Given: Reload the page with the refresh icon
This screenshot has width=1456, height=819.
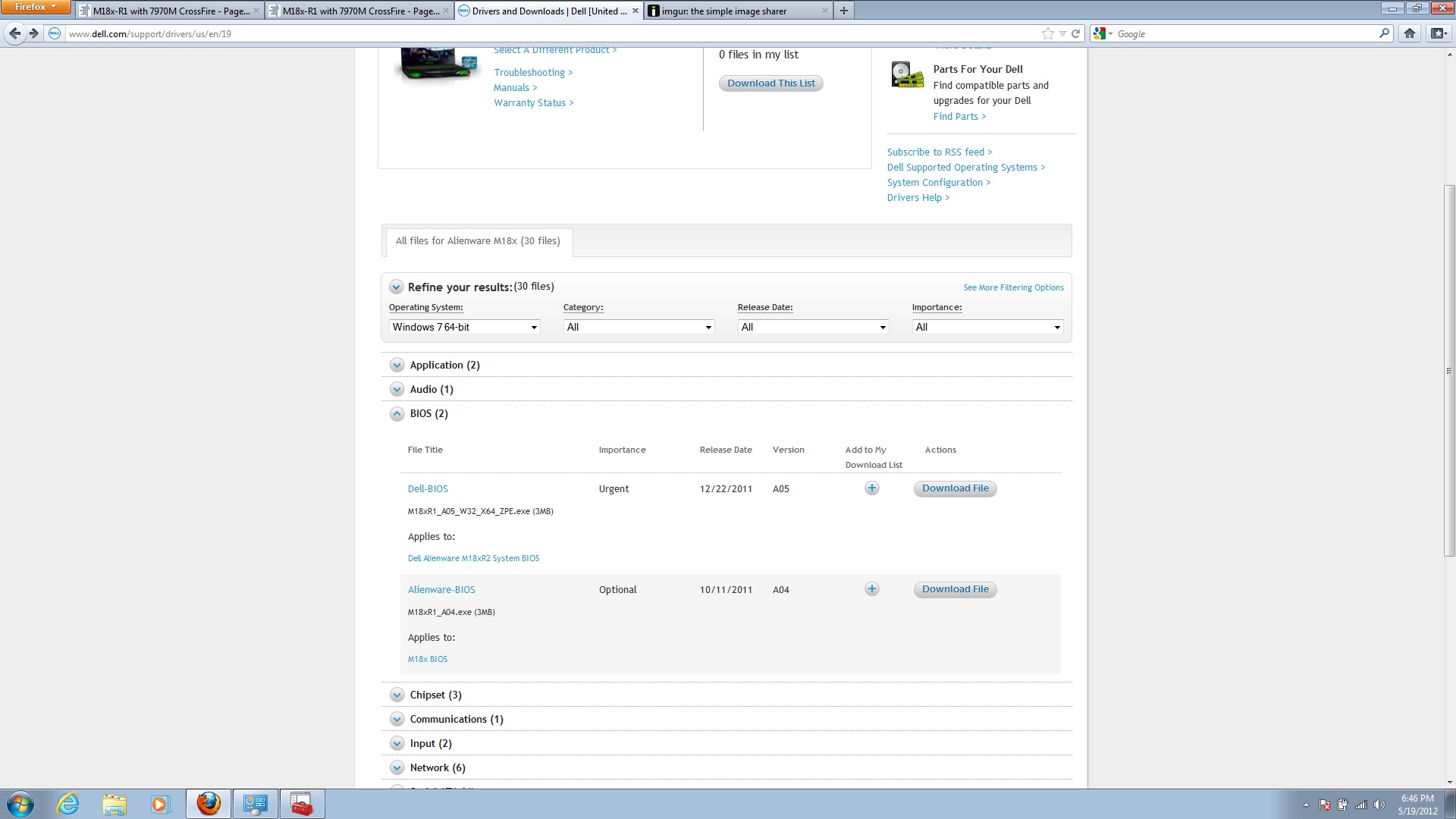Looking at the screenshot, I should 1075,33.
